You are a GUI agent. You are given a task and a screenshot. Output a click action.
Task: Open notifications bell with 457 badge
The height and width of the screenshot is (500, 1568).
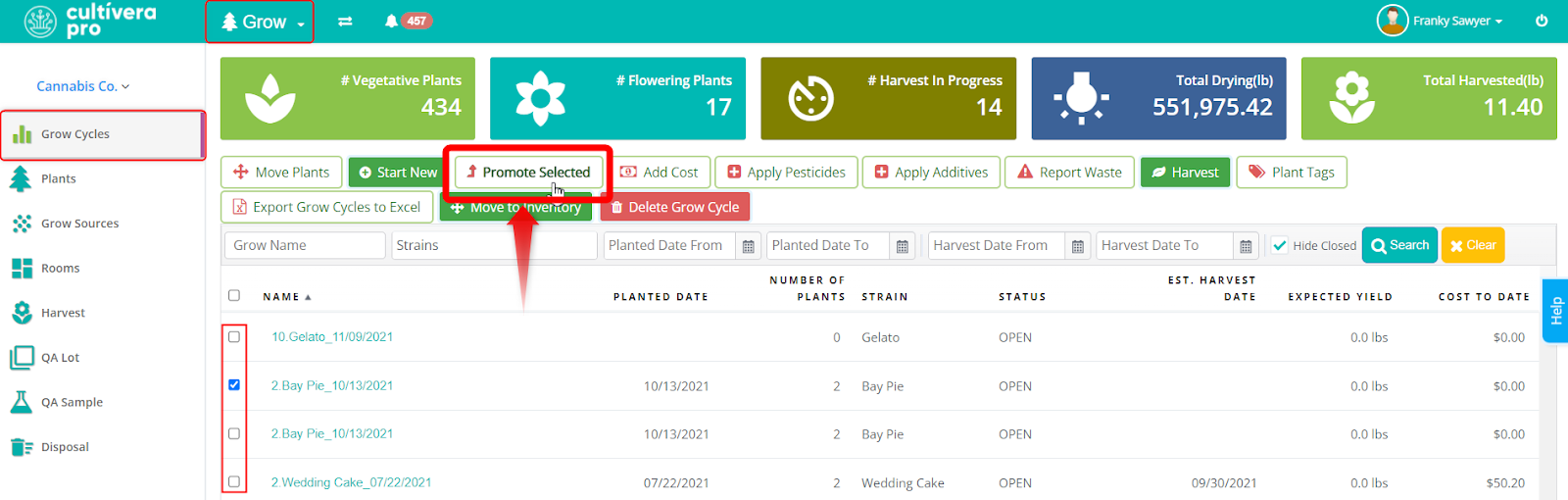(x=408, y=21)
